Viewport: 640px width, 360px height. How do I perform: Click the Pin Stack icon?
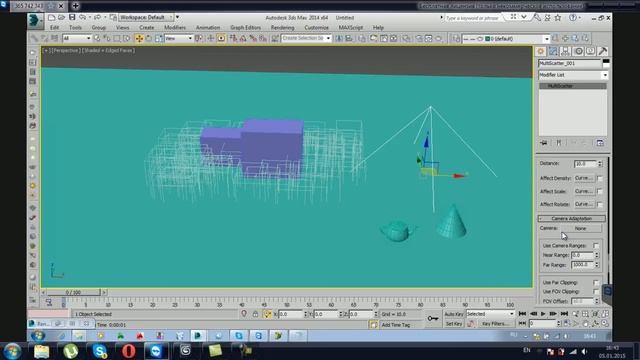[x=544, y=143]
